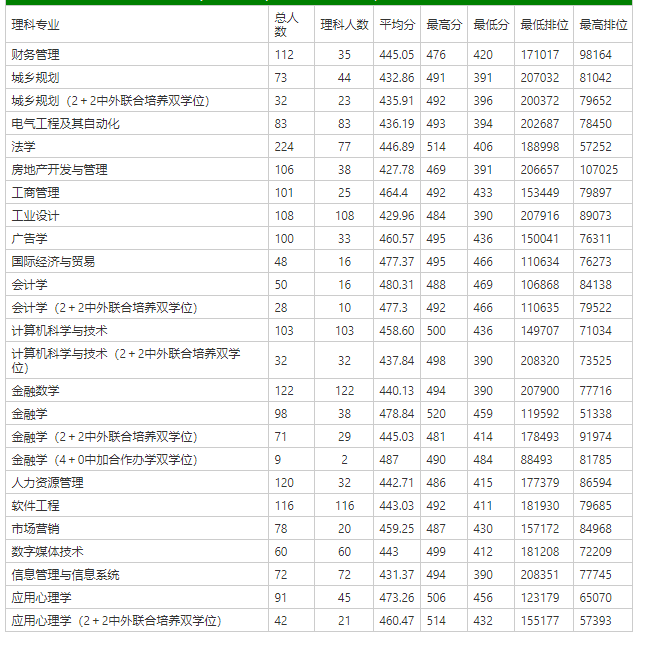Click the 财务管理 major cell

(36, 55)
